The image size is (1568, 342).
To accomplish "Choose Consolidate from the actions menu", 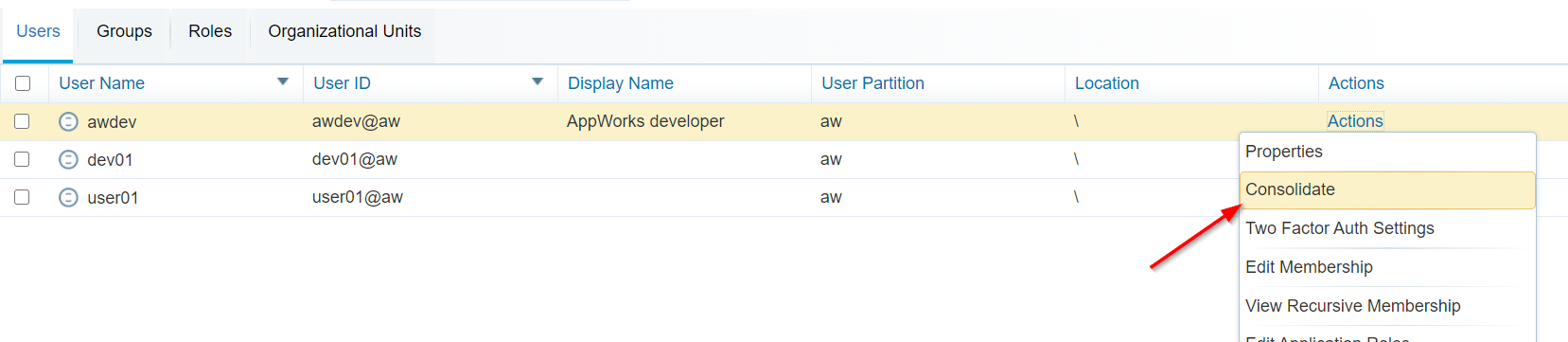I will click(x=1387, y=189).
